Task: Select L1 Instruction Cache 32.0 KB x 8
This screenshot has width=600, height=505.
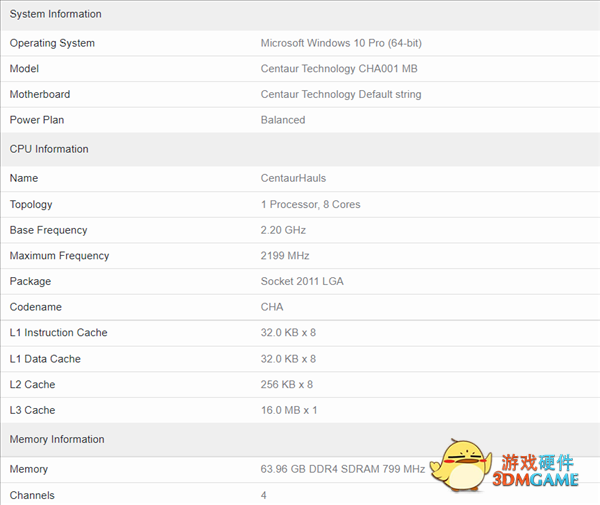Action: (288, 333)
